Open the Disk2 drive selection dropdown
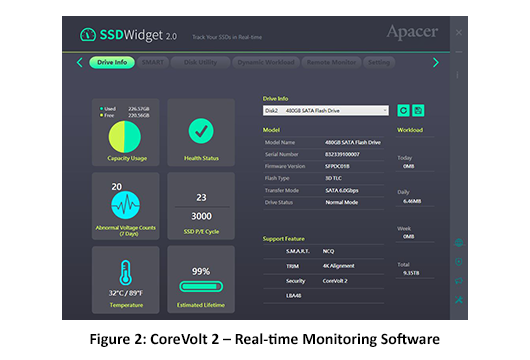The width and height of the screenshot is (530, 360). pos(326,111)
